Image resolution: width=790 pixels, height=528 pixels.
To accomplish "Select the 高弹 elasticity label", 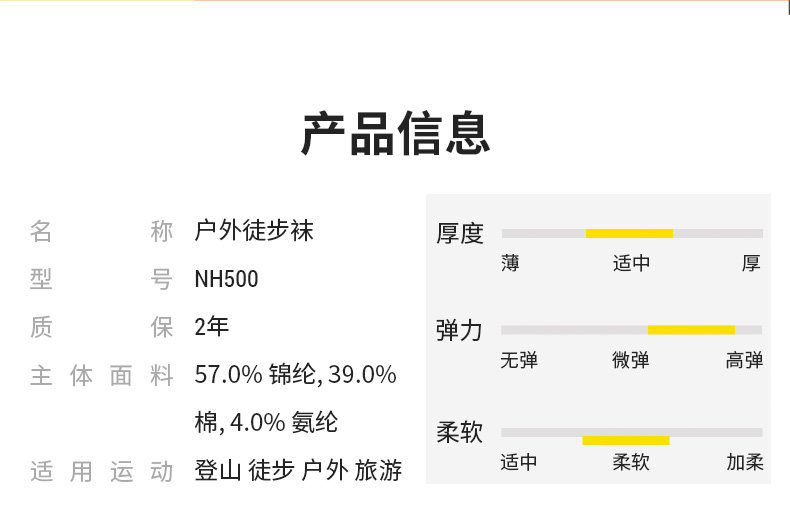I will [x=744, y=360].
